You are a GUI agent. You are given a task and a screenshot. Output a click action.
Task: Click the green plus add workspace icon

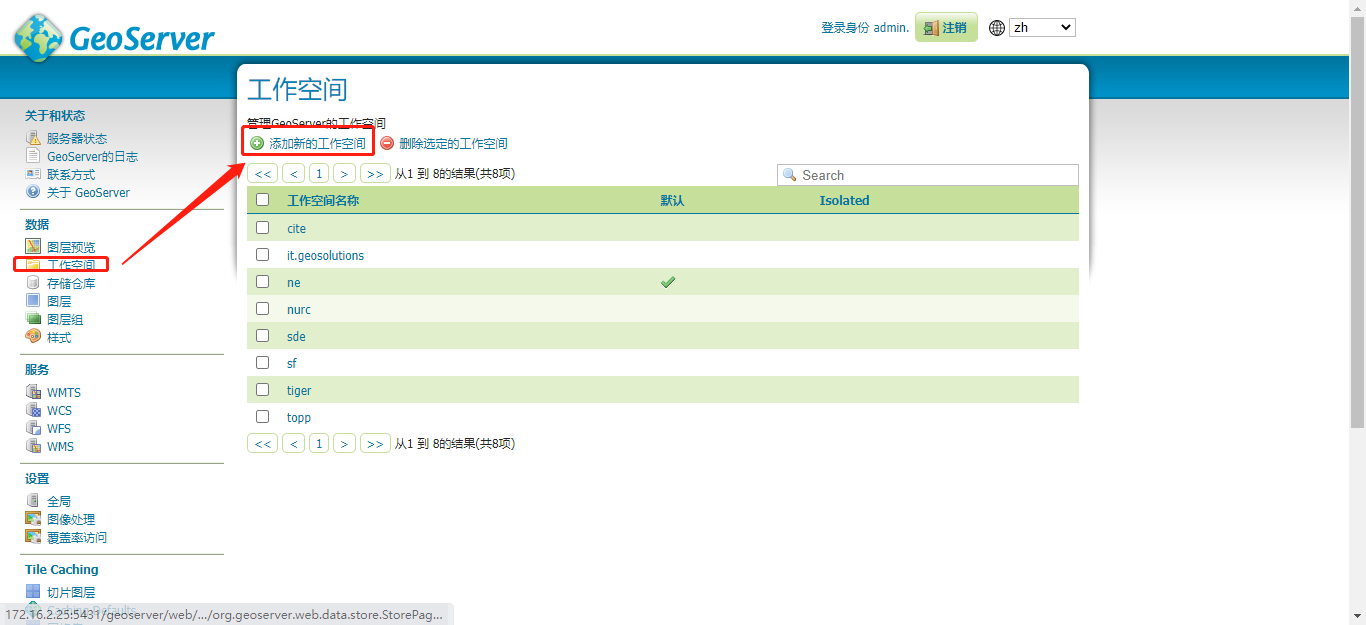point(257,143)
